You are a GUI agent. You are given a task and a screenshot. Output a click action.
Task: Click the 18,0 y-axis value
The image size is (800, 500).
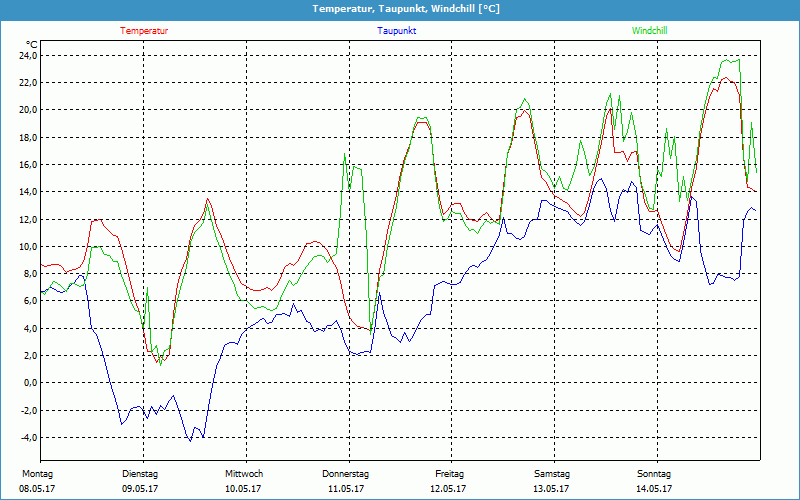coord(29,137)
